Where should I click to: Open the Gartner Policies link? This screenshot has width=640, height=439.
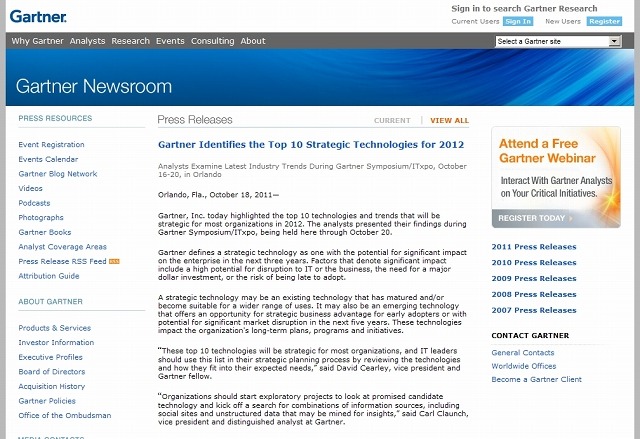coord(47,401)
